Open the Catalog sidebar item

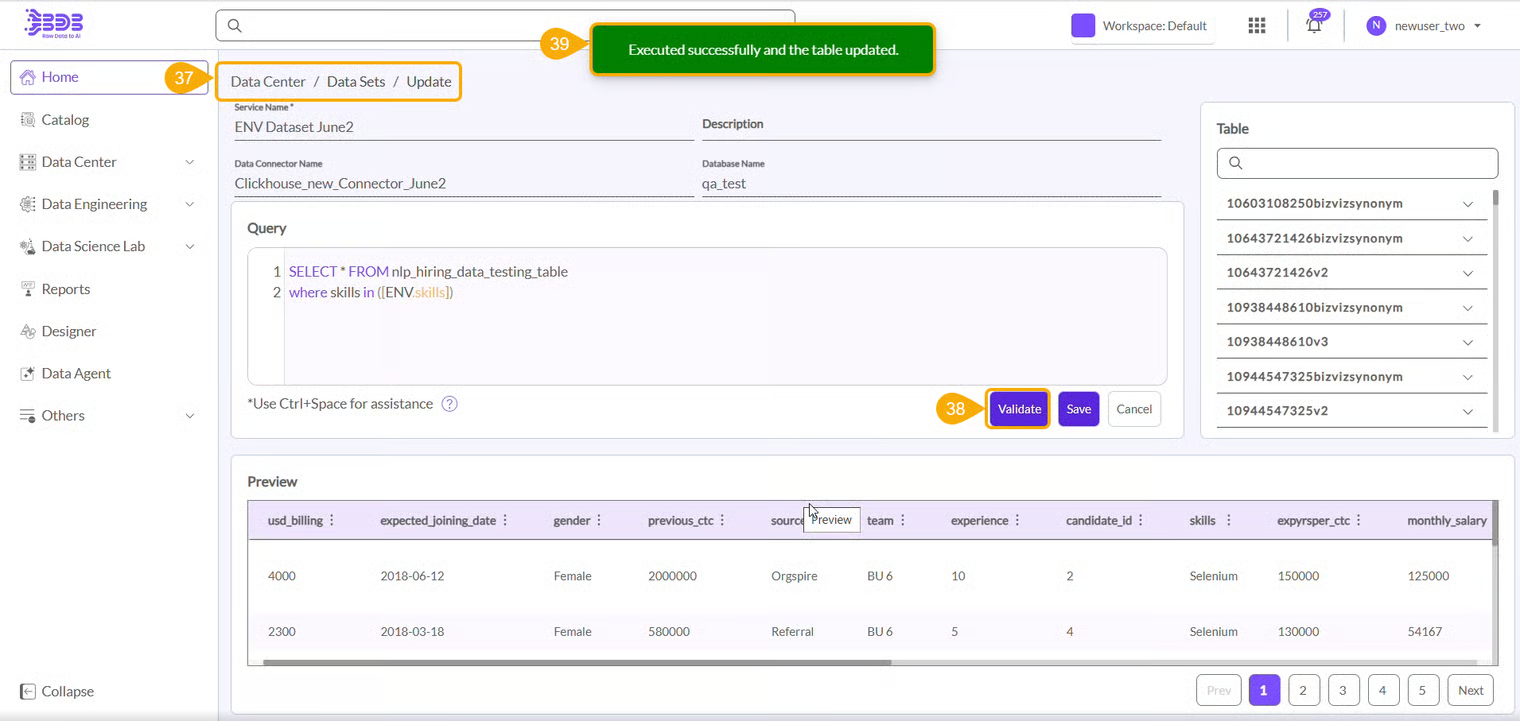pos(65,120)
